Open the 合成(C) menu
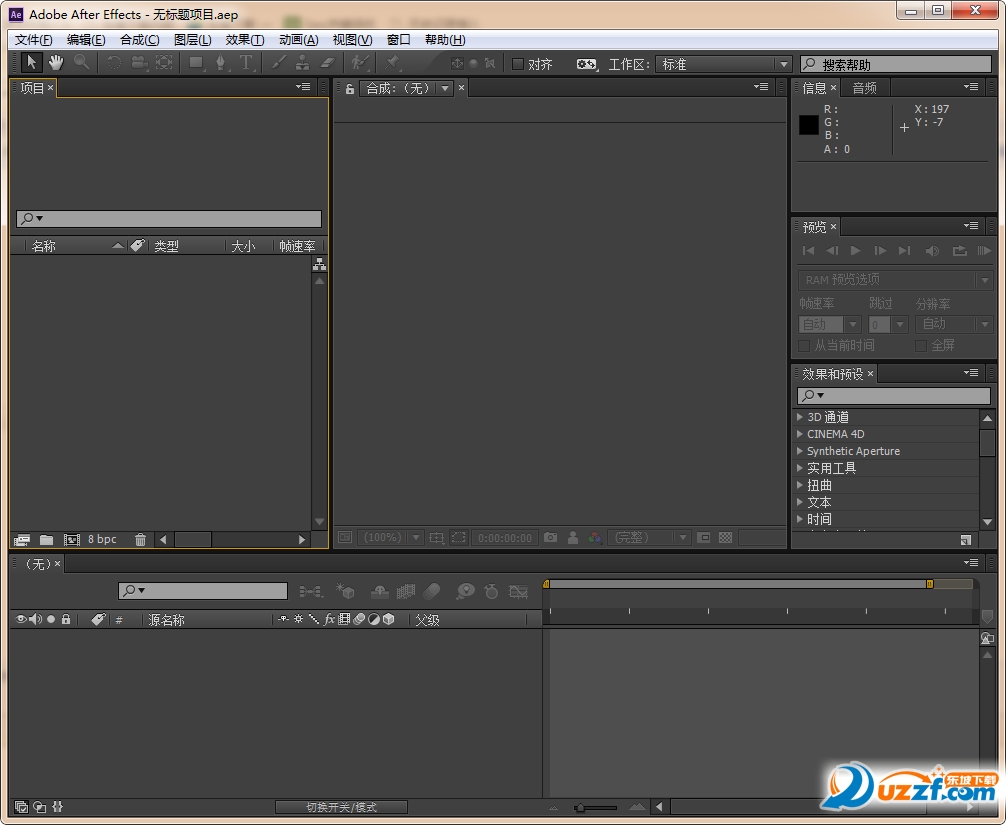 point(139,40)
